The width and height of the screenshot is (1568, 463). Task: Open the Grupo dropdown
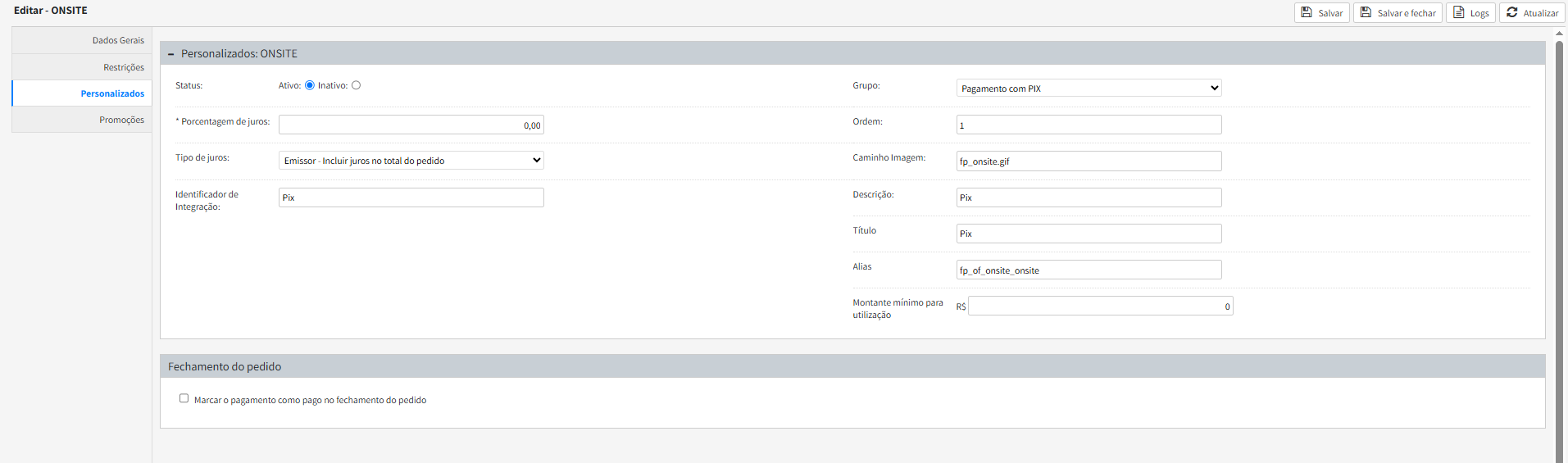click(1089, 88)
